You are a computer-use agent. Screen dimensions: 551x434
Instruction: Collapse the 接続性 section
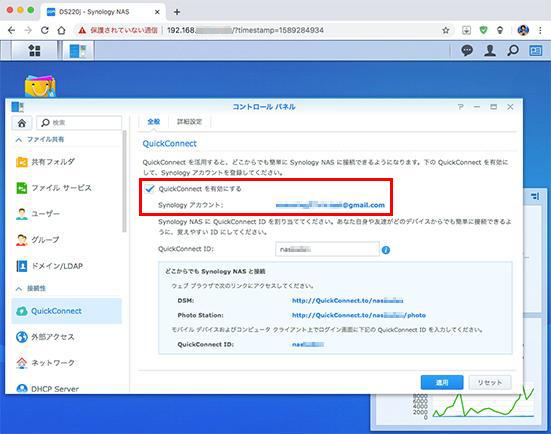coord(19,289)
